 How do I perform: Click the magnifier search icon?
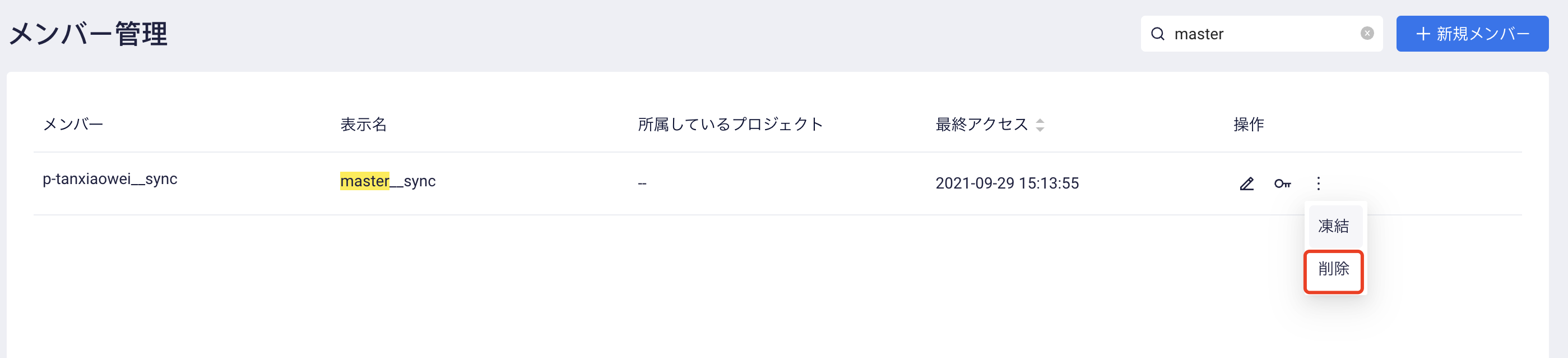(1158, 34)
